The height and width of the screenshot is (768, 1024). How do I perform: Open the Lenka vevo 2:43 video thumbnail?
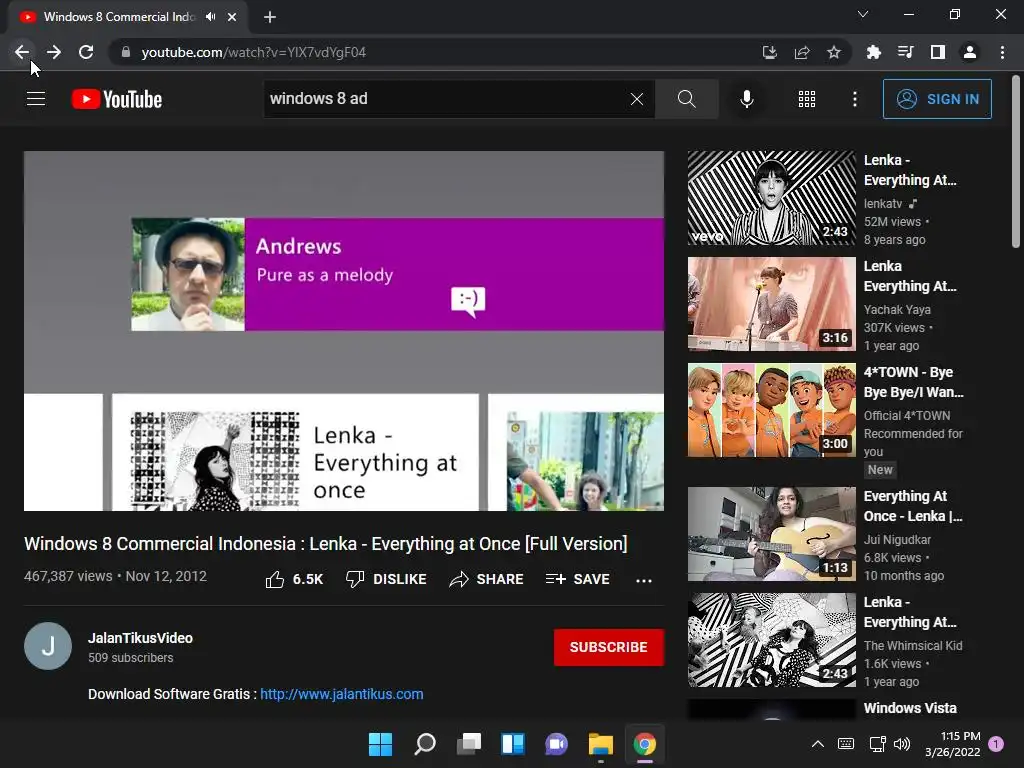pyautogui.click(x=771, y=198)
